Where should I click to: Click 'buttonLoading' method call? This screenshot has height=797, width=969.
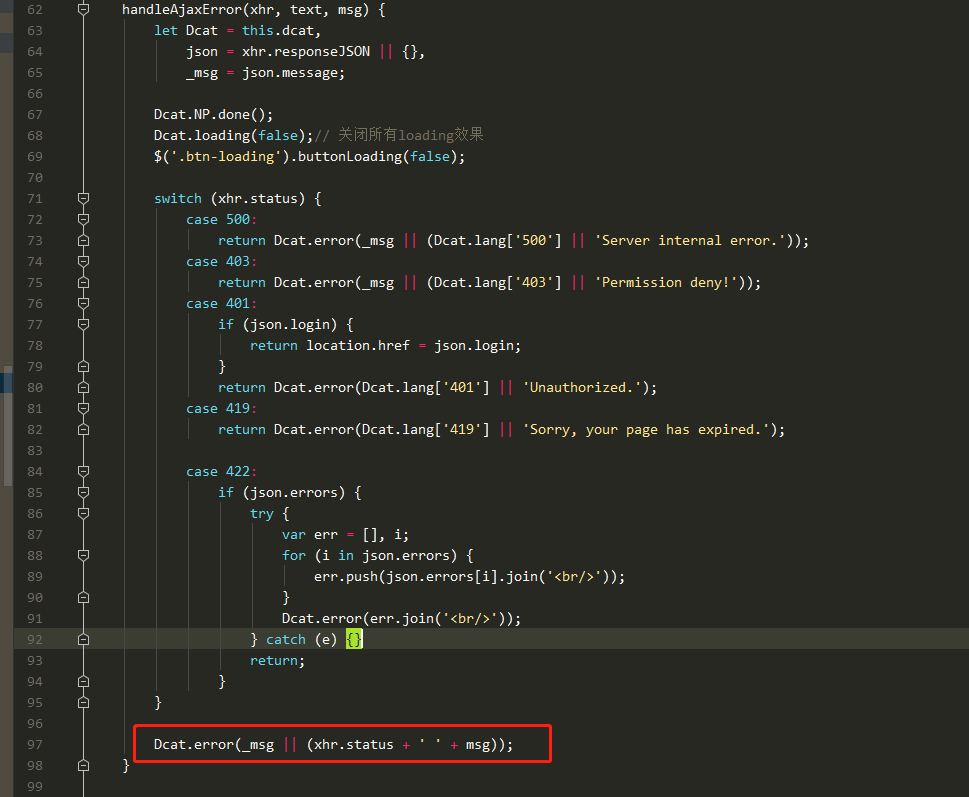[x=350, y=157]
